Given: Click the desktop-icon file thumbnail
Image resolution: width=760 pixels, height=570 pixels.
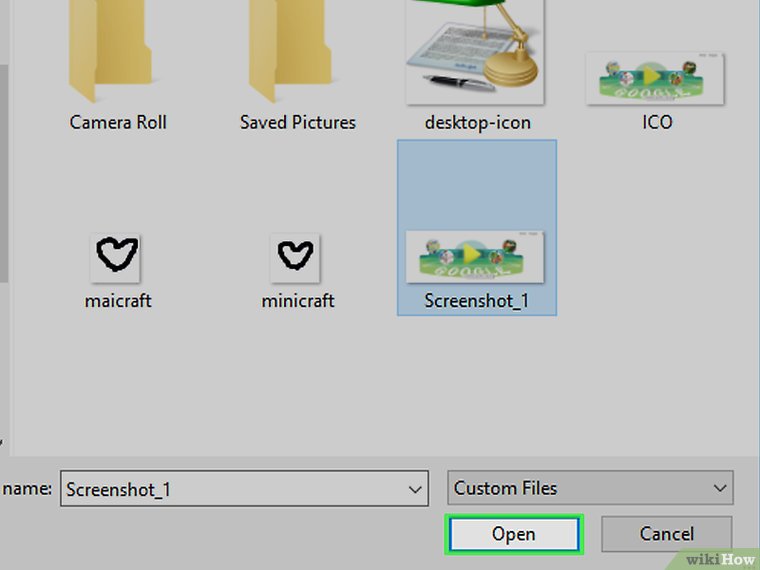Looking at the screenshot, I should [x=475, y=50].
